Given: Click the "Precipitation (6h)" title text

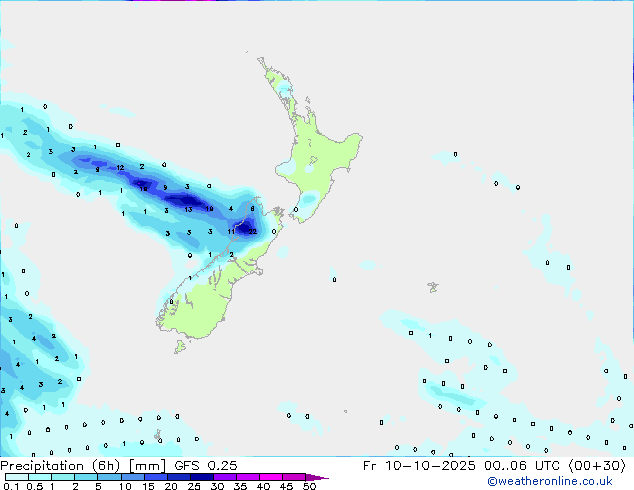Looking at the screenshot, I should tap(60, 466).
